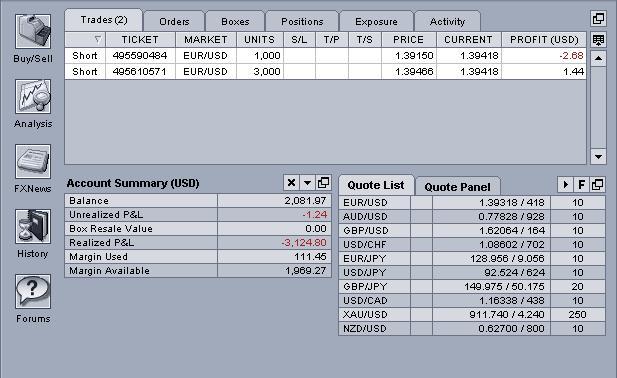Click the 1.44 profit cell
The image size is (617, 378).
pos(544,72)
